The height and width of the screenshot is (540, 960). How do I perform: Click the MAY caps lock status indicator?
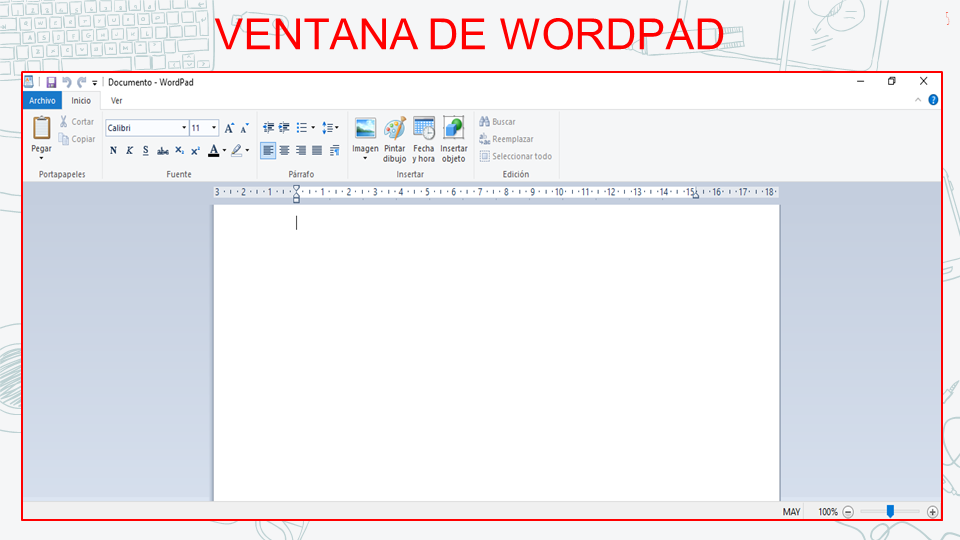tap(791, 512)
